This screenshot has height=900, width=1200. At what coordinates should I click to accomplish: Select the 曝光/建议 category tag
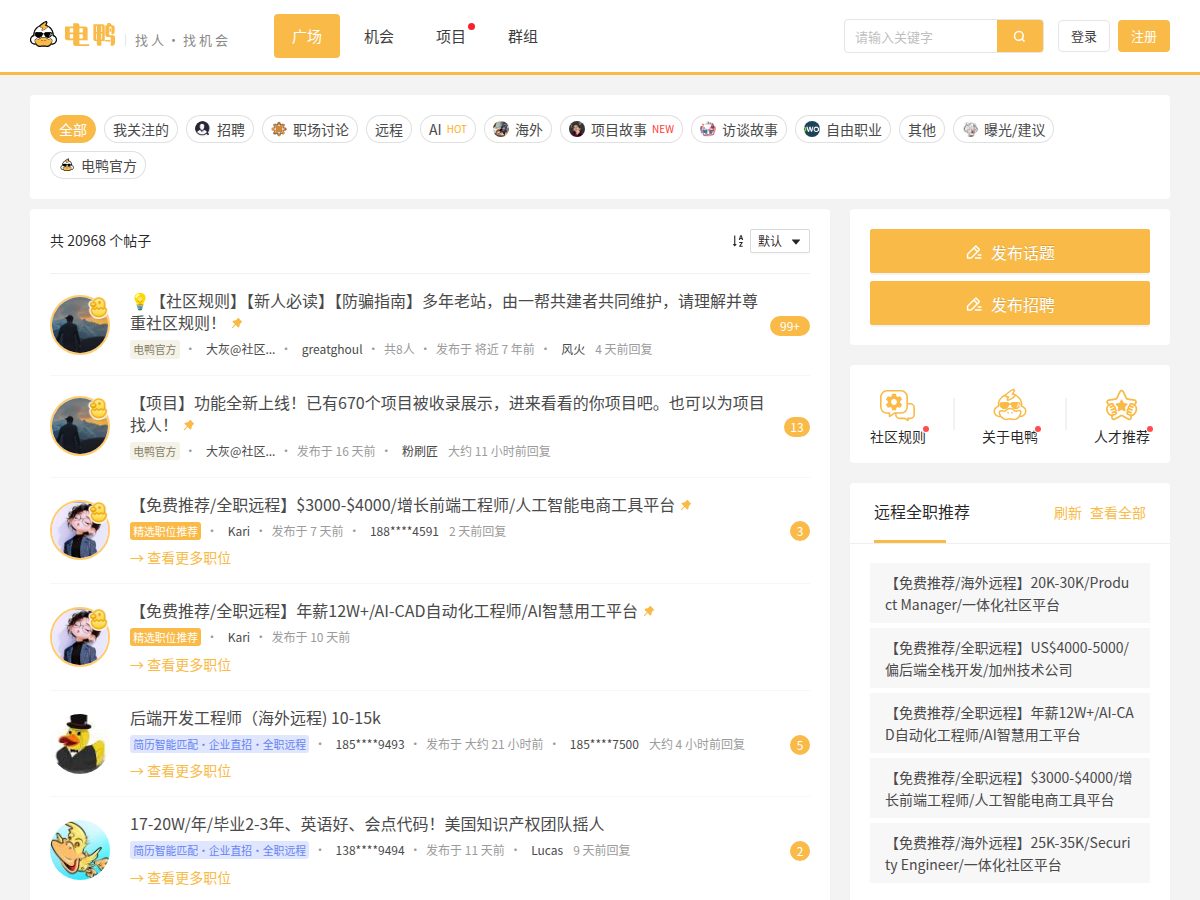point(1004,129)
